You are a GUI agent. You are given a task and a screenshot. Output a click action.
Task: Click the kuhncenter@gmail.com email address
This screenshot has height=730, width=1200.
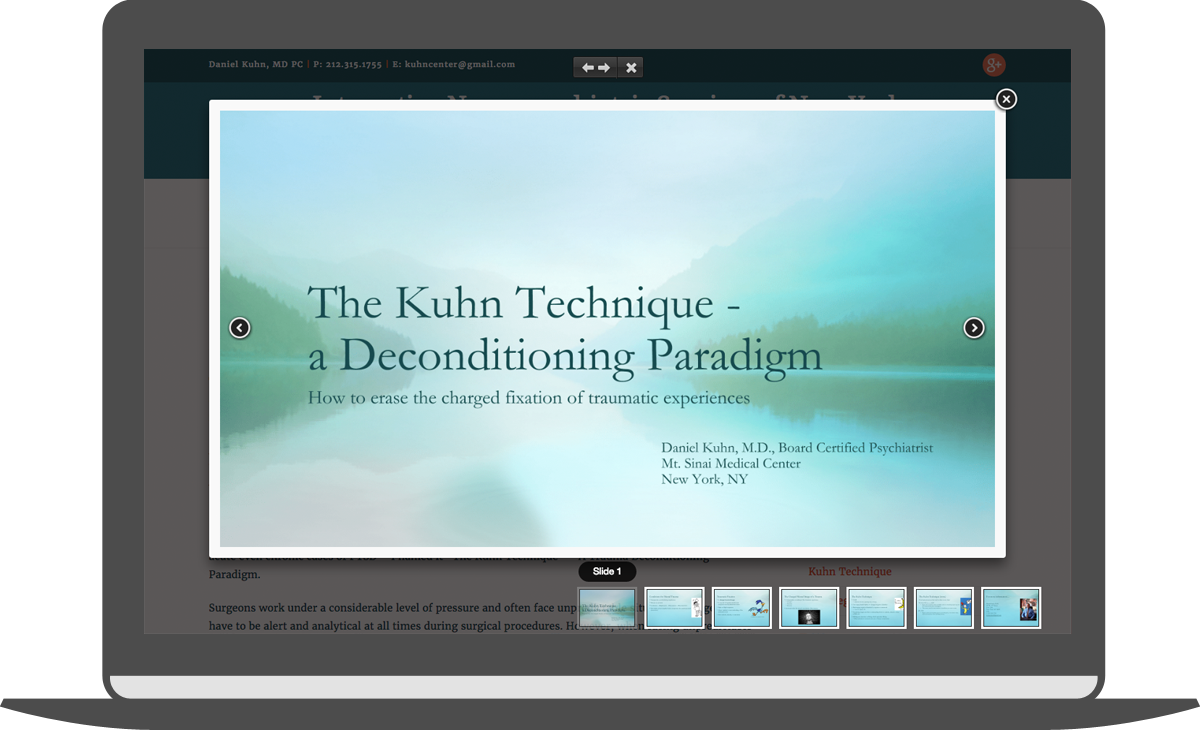pyautogui.click(x=459, y=64)
